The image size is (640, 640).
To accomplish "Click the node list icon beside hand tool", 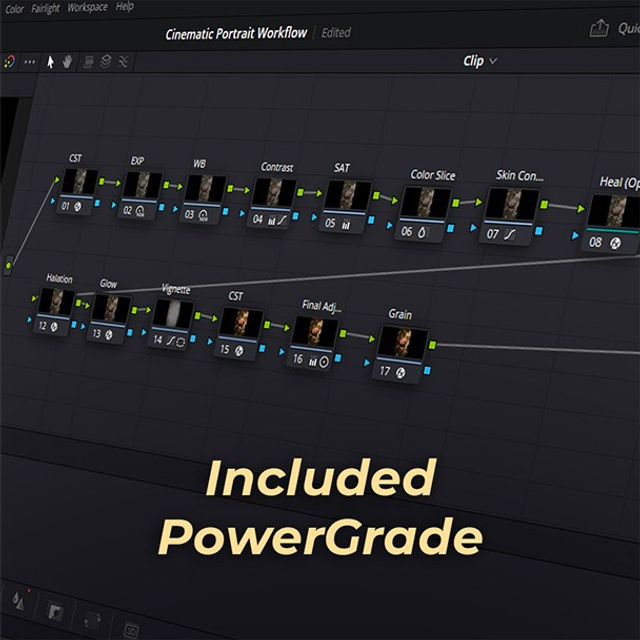I will (88, 62).
